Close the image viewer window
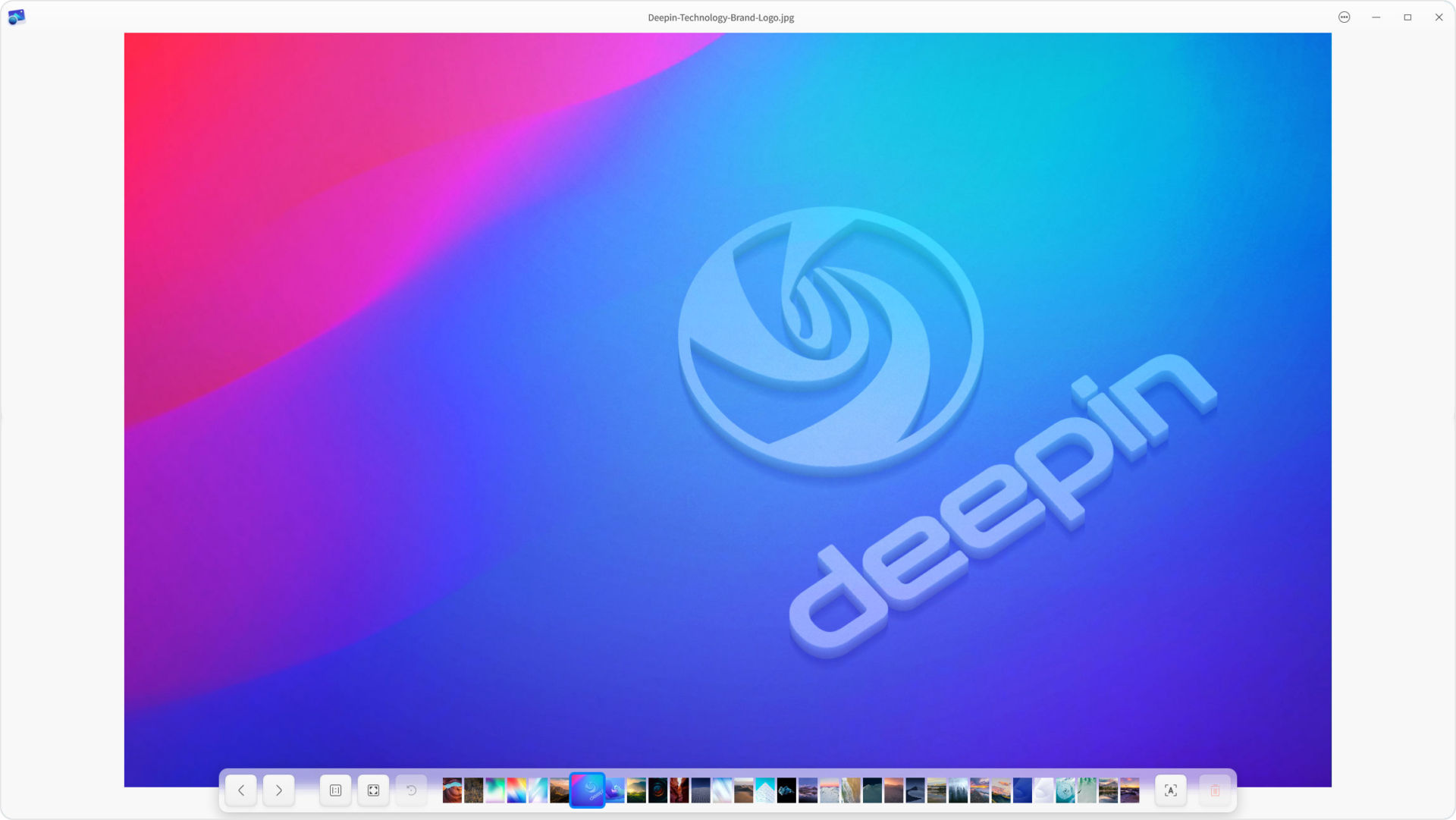The image size is (1456, 820). pos(1439,17)
